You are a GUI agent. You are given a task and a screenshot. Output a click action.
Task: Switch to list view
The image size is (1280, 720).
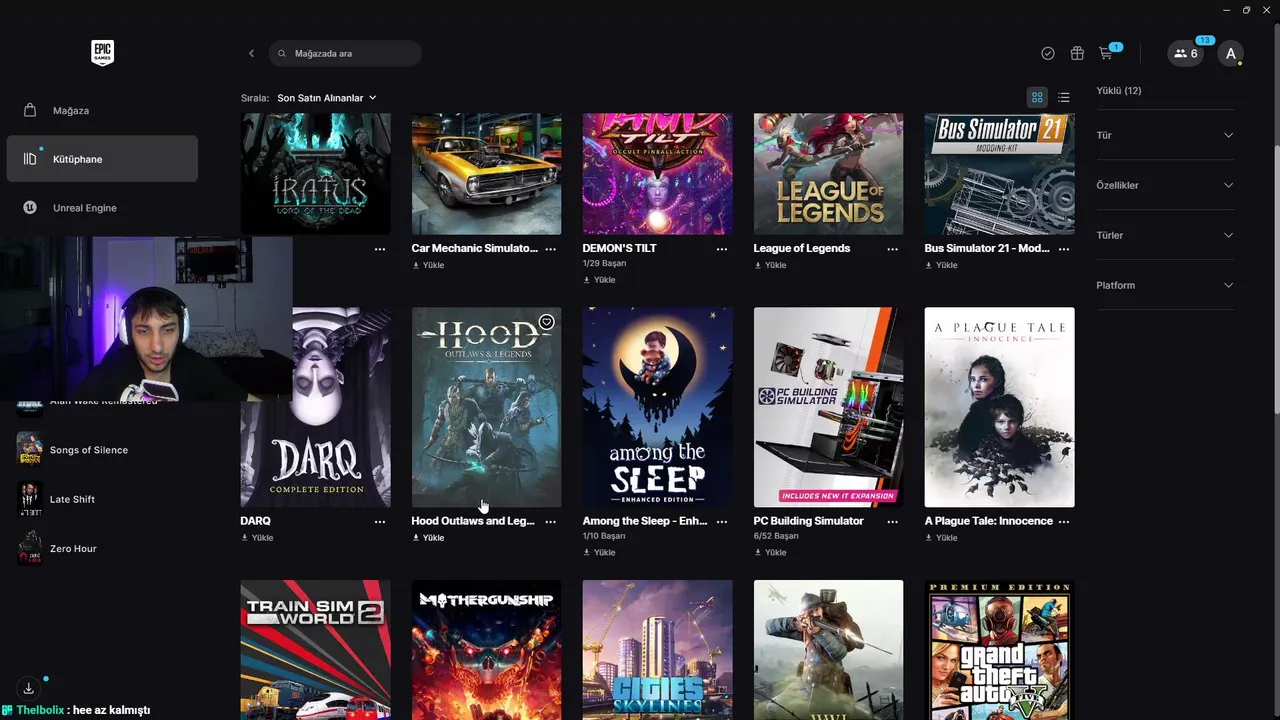pos(1064,97)
